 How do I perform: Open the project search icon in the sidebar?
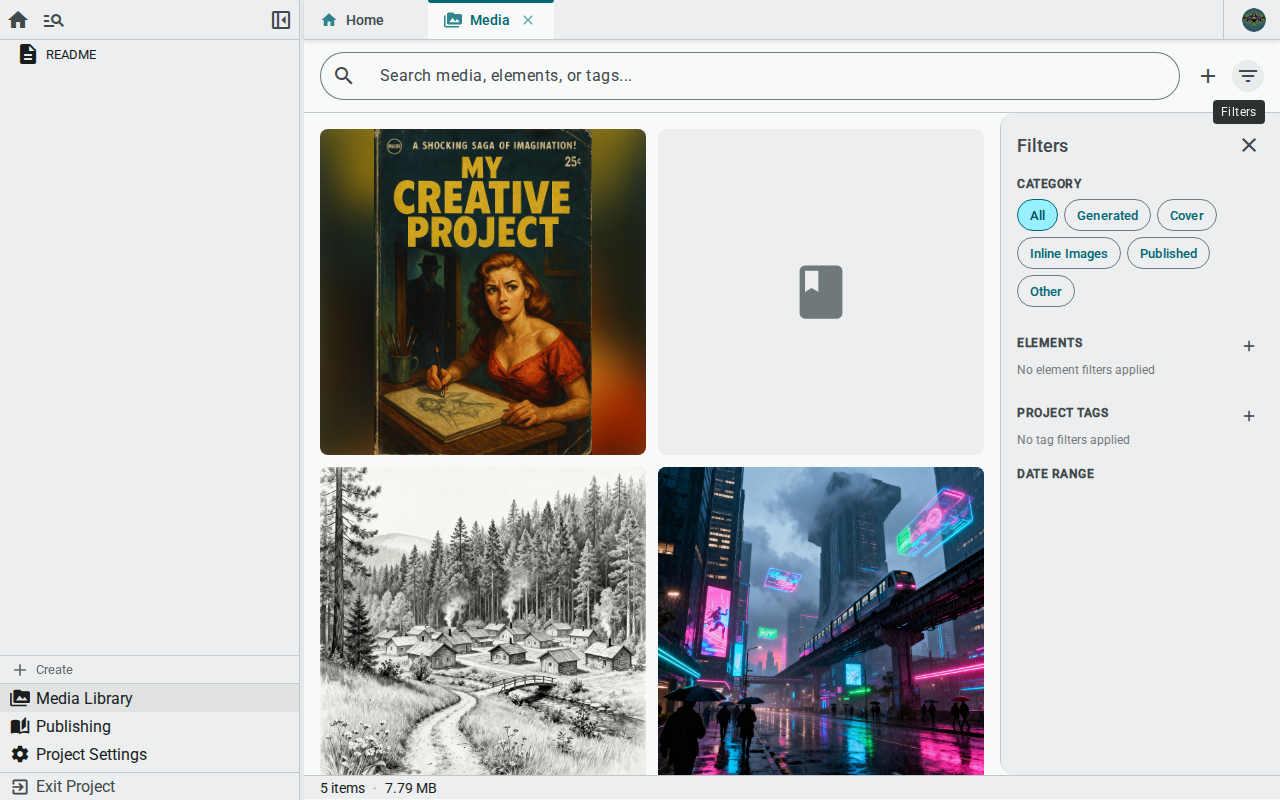click(54, 20)
